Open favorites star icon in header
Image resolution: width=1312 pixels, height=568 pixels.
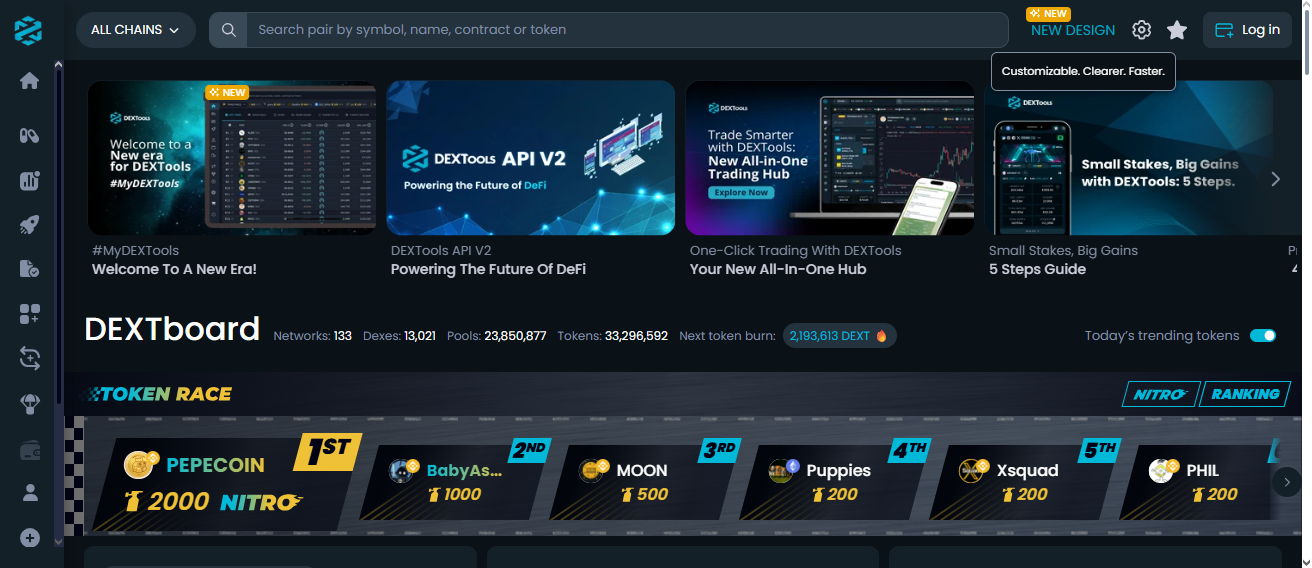tap(1177, 30)
